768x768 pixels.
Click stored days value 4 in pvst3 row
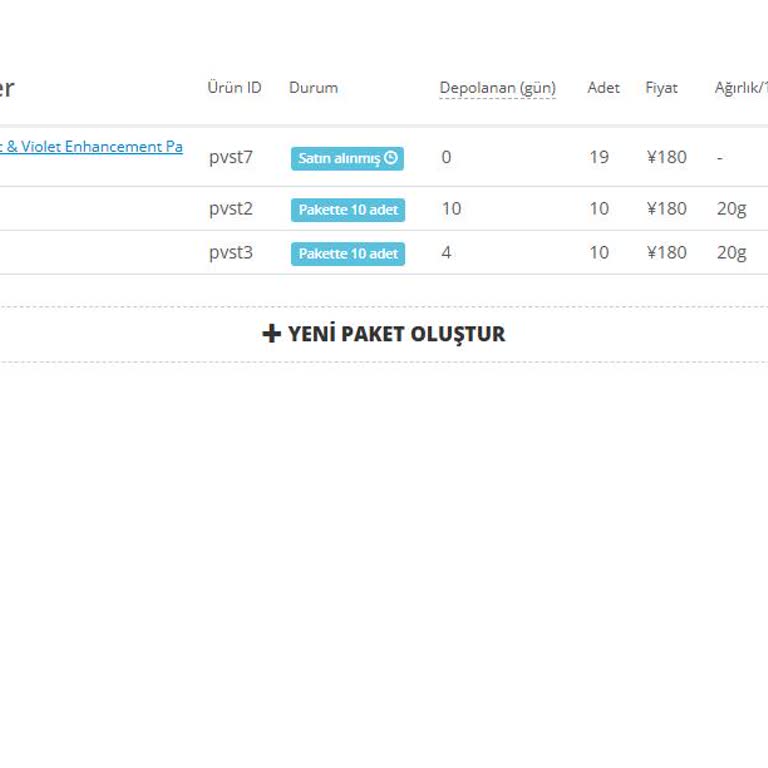coord(446,253)
